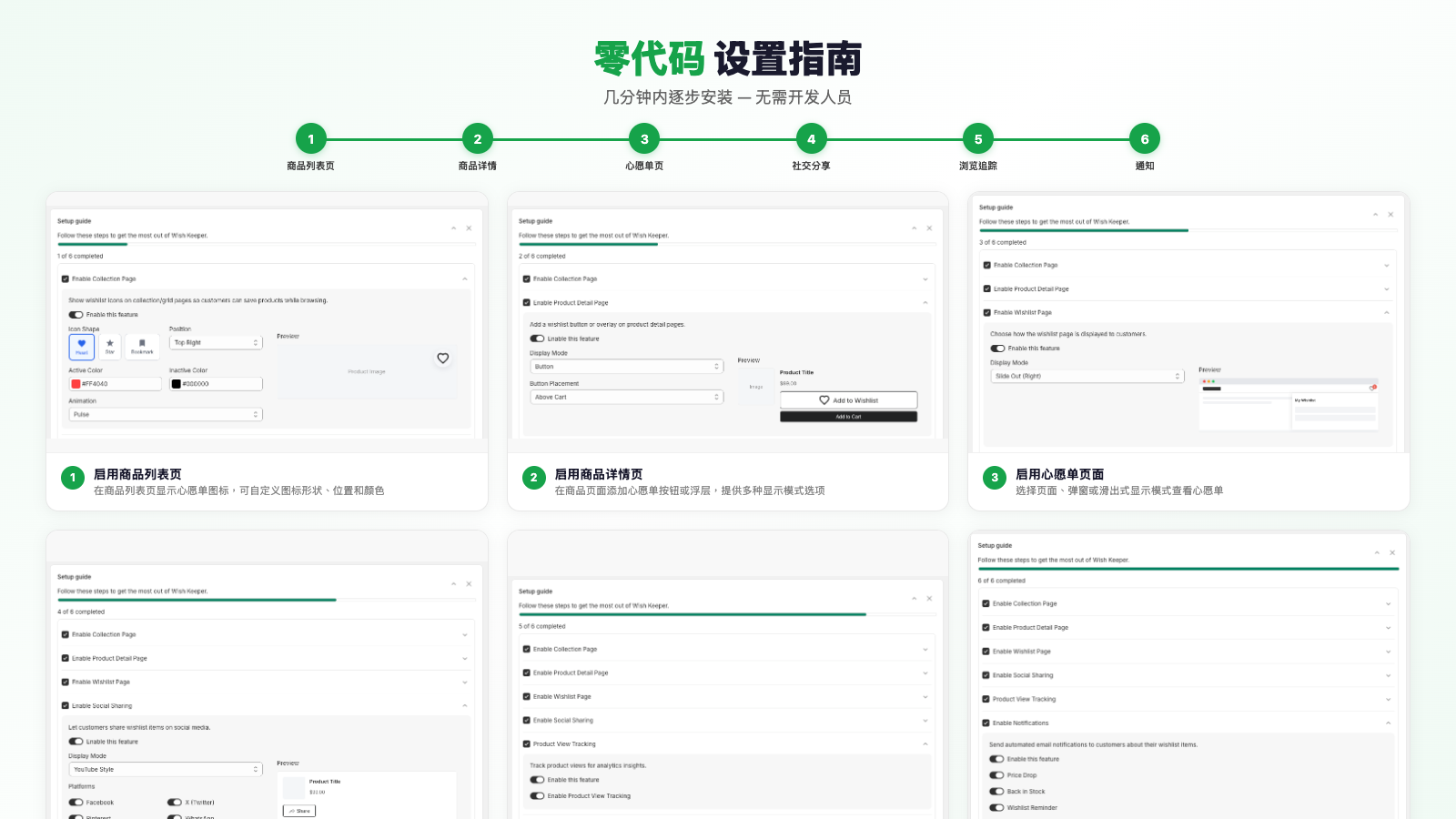Open the Button Placement dropdown showing Above Cart
1456x819 pixels.
[x=626, y=398]
